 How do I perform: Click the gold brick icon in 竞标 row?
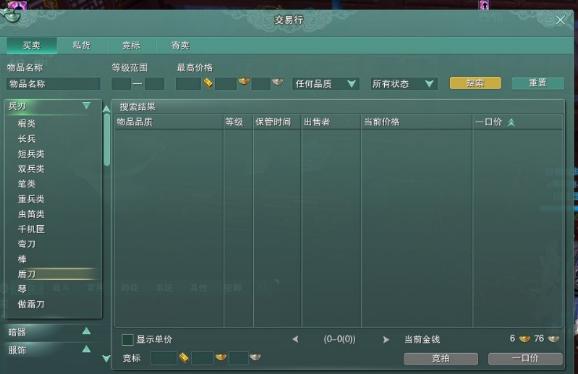point(184,357)
